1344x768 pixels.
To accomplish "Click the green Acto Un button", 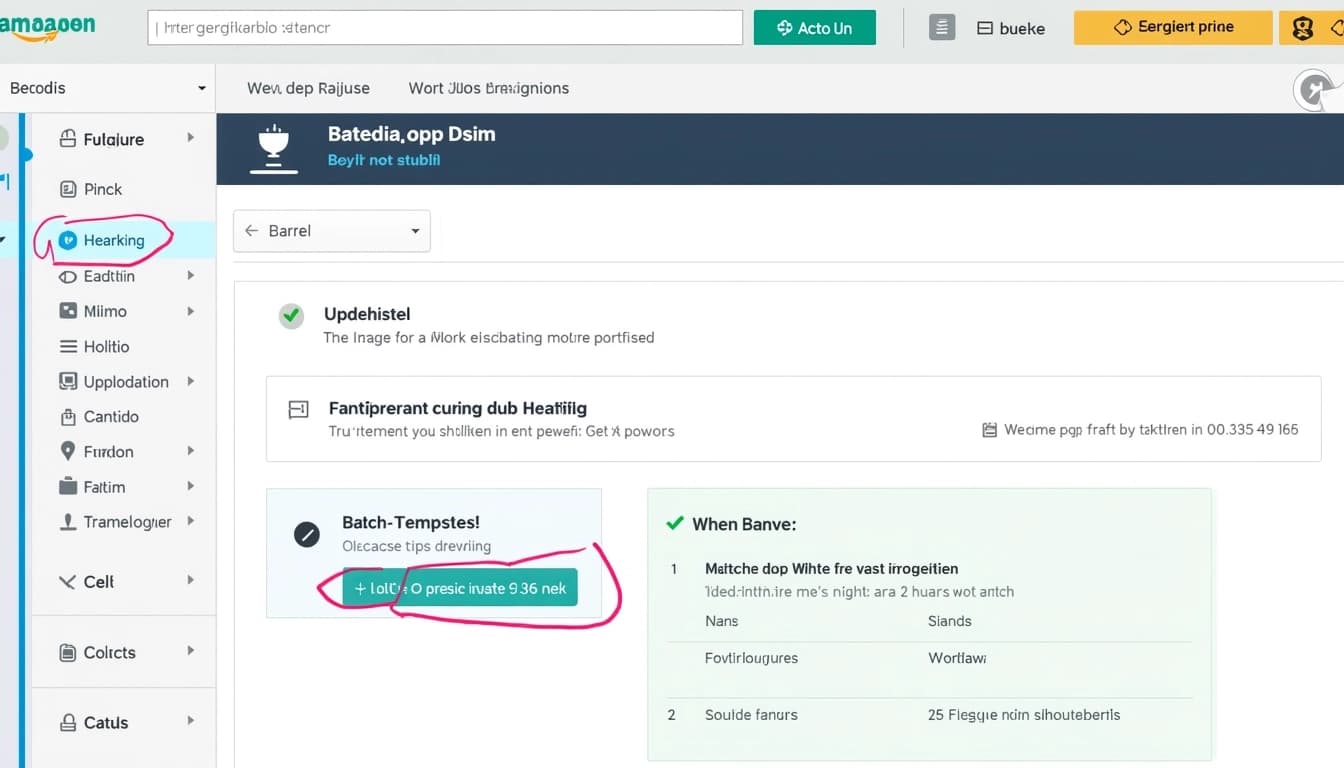I will pos(814,28).
